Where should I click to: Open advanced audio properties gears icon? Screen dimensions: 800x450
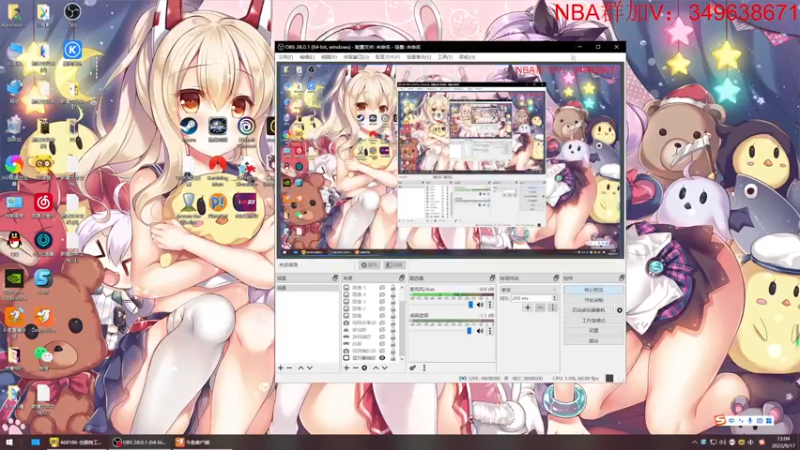coord(413,368)
